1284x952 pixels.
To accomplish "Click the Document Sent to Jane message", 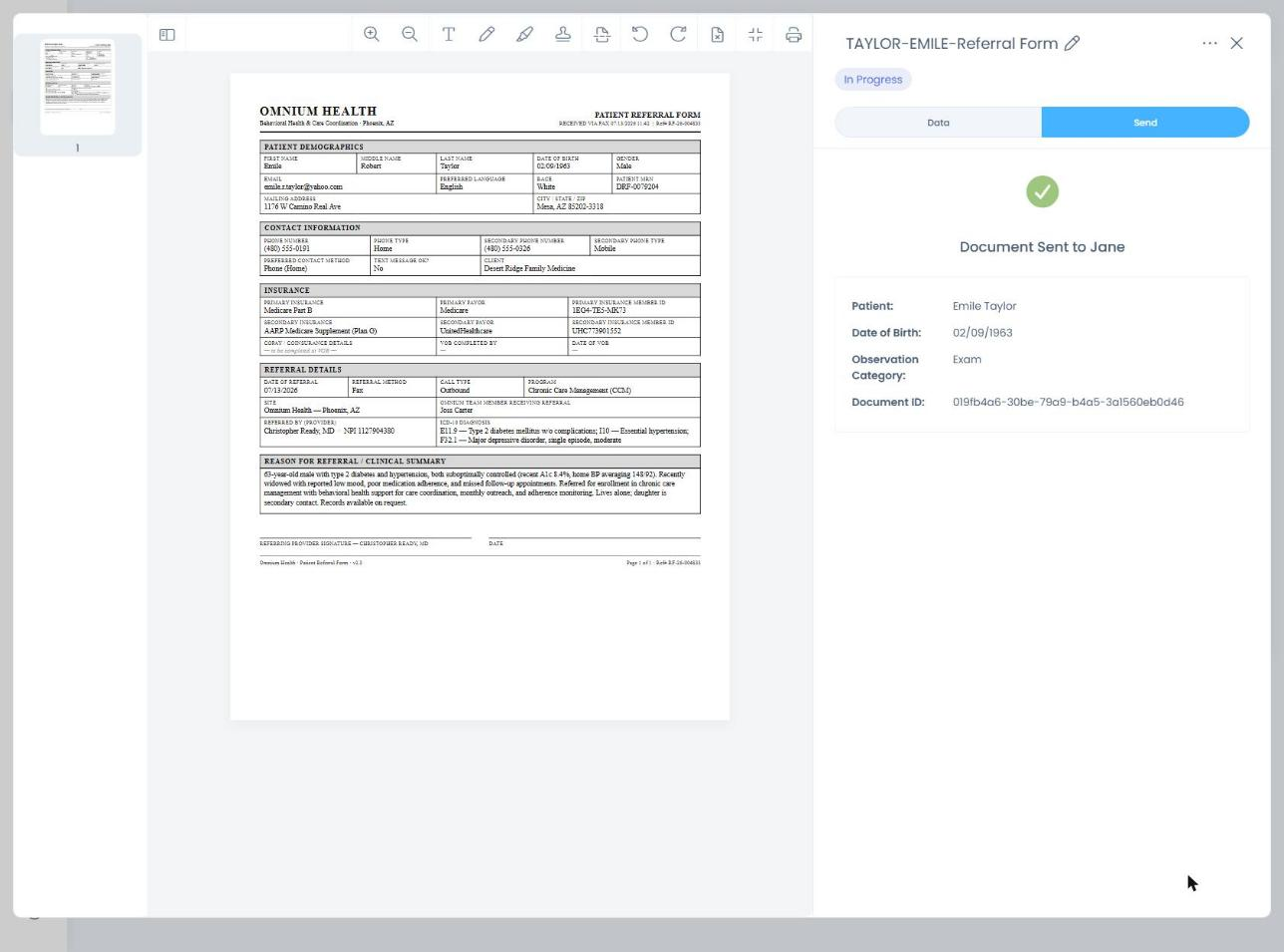I will [1042, 247].
